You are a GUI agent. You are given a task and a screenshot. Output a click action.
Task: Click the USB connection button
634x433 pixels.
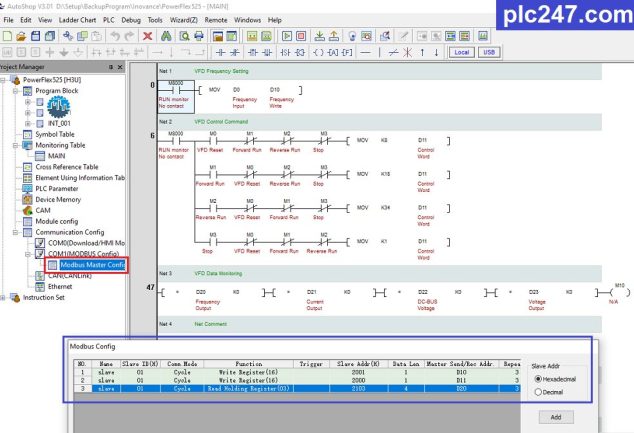pos(489,52)
